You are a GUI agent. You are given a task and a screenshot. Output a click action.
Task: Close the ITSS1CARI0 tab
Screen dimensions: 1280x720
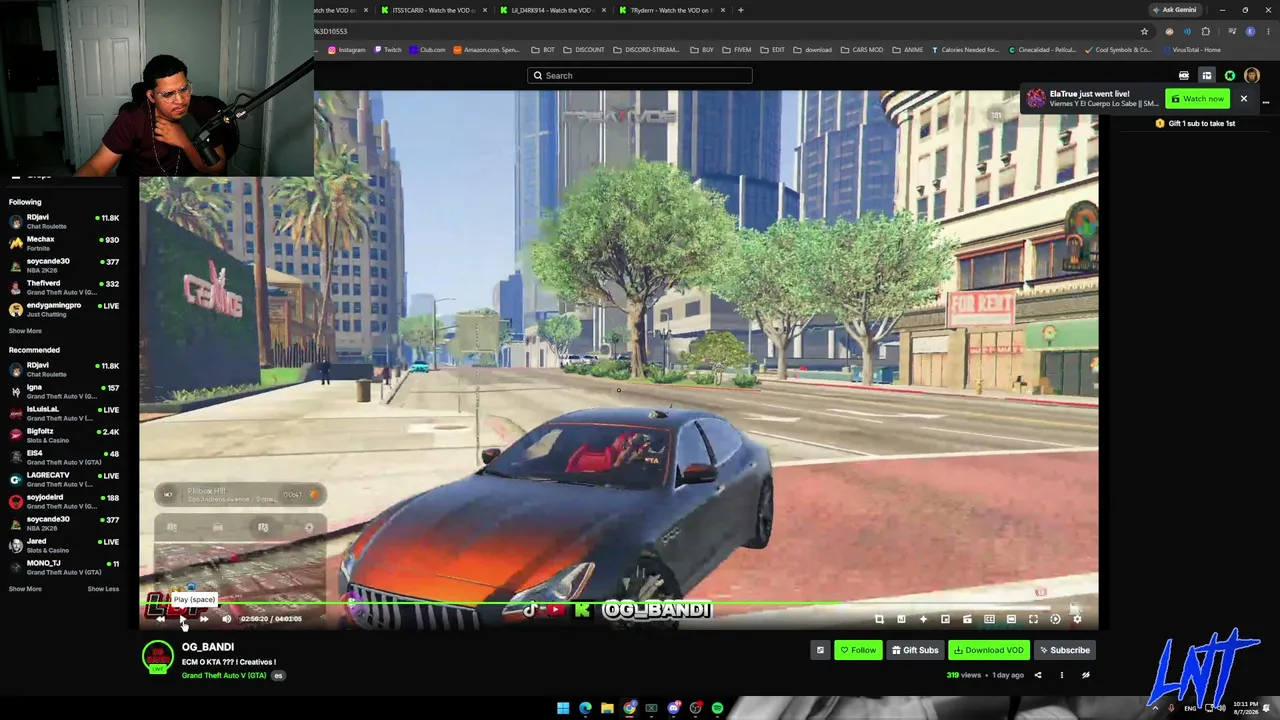click(x=485, y=10)
